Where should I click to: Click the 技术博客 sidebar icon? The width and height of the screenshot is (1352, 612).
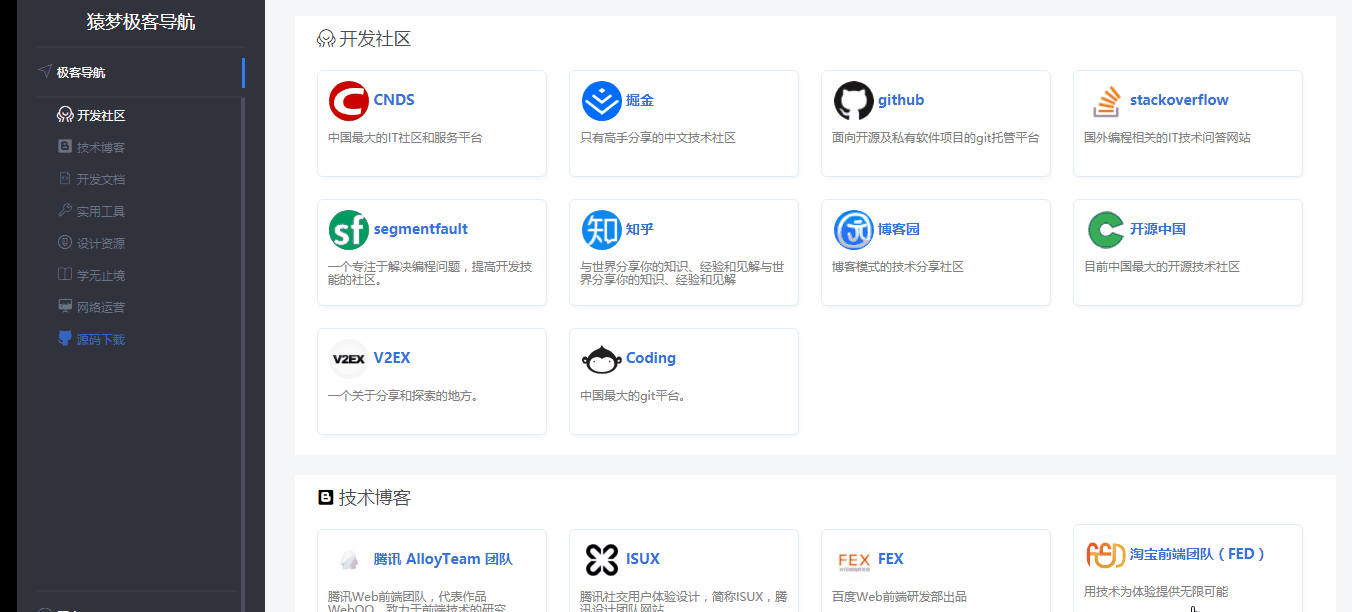[65, 147]
